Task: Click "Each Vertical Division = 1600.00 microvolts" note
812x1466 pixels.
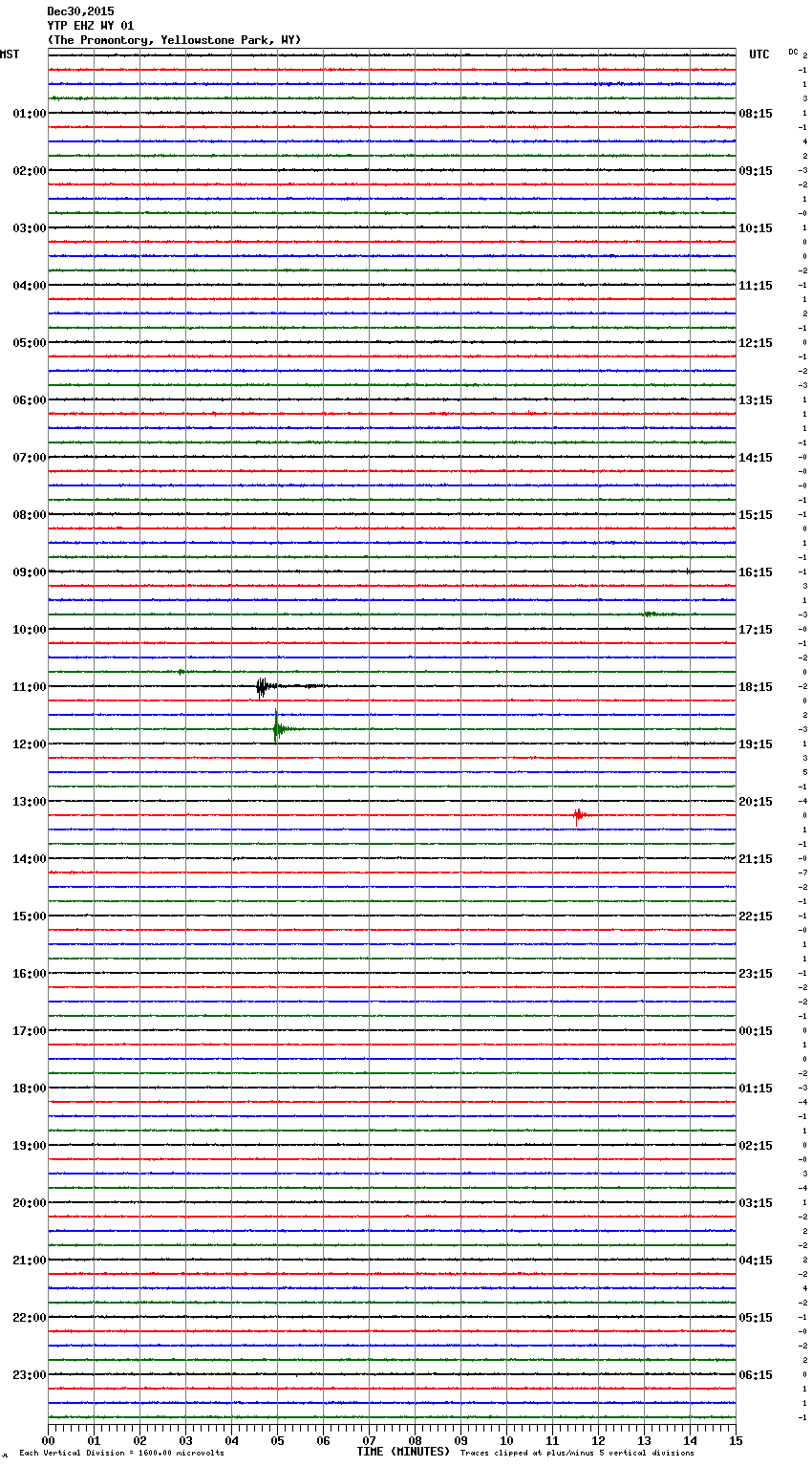Action: [x=121, y=1453]
